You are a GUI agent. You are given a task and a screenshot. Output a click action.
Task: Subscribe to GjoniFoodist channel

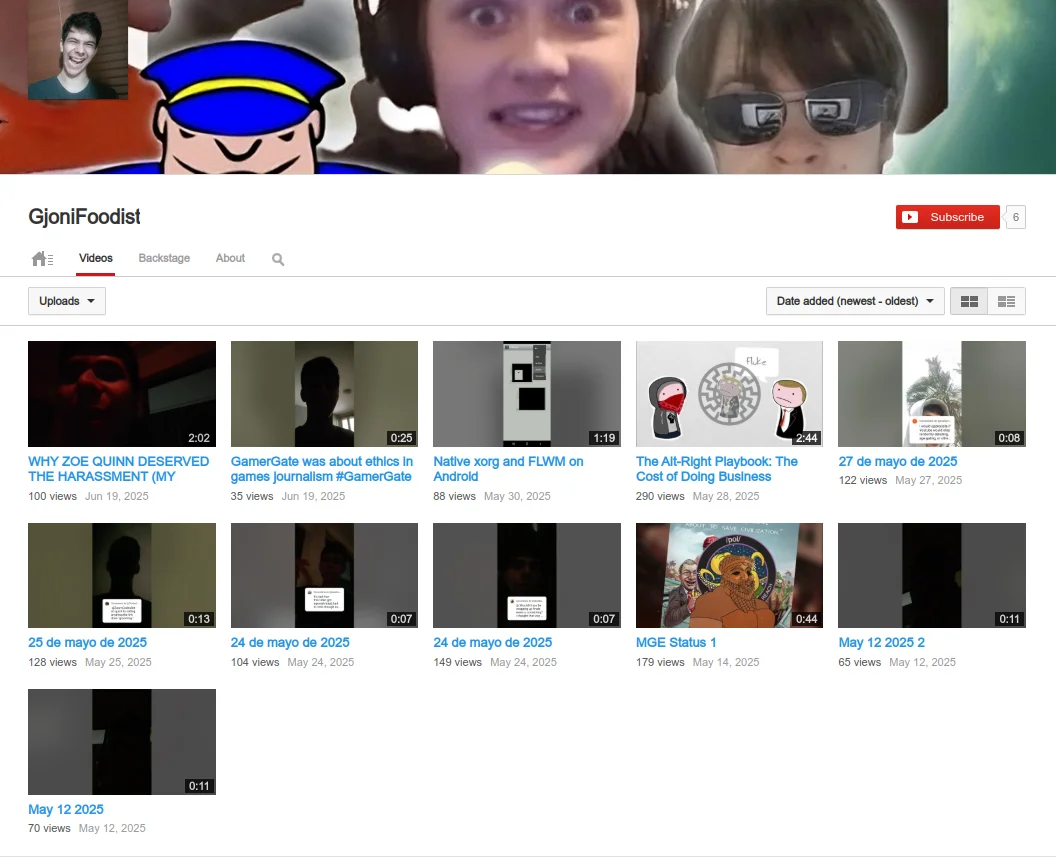coord(948,217)
